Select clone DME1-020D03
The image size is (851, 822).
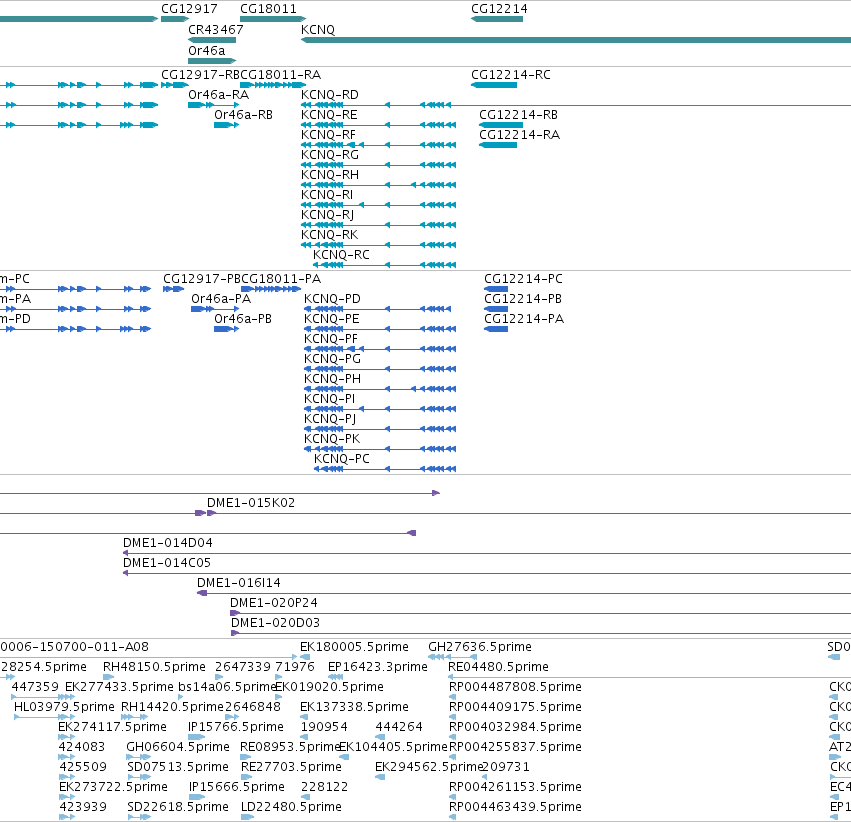click(x=541, y=634)
